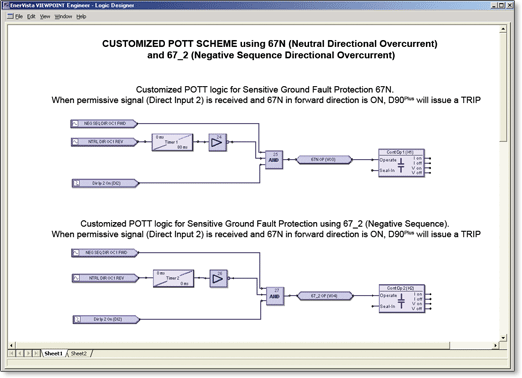Minimize the Logic Designer window

[x=494, y=5]
